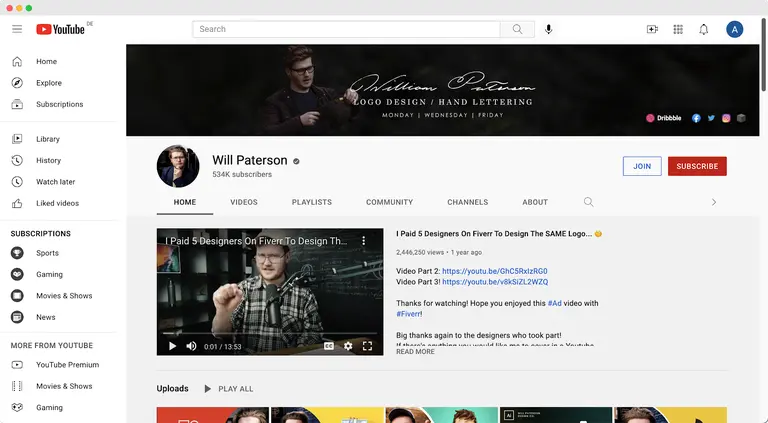The height and width of the screenshot is (423, 768).
Task: Toggle fullscreen on featured video
Action: click(x=367, y=346)
